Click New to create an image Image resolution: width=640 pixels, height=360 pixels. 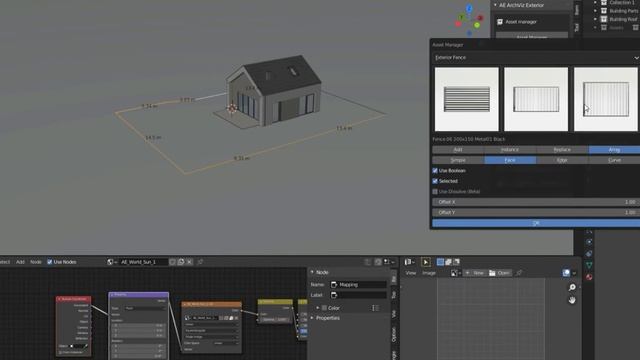point(475,273)
